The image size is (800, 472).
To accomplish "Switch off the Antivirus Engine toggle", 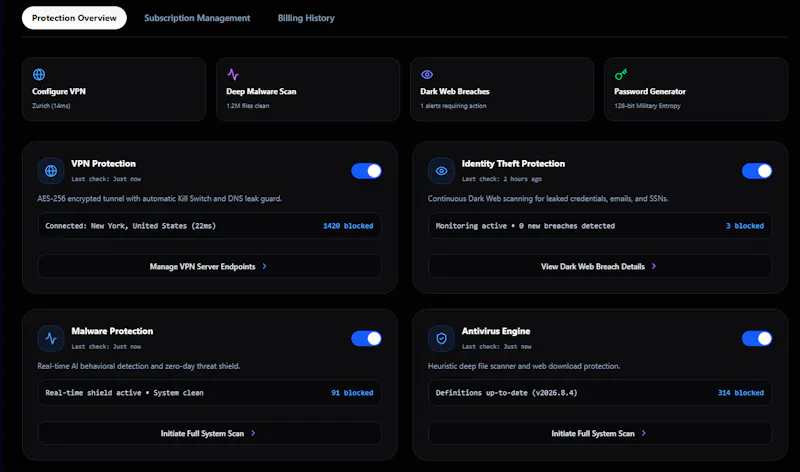I will (757, 338).
